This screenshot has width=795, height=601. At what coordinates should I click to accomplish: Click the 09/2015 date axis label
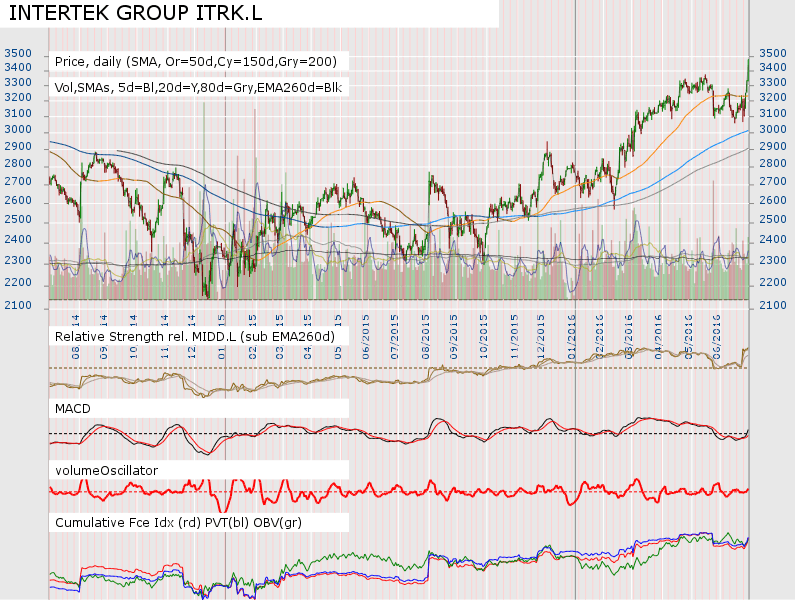(x=454, y=337)
